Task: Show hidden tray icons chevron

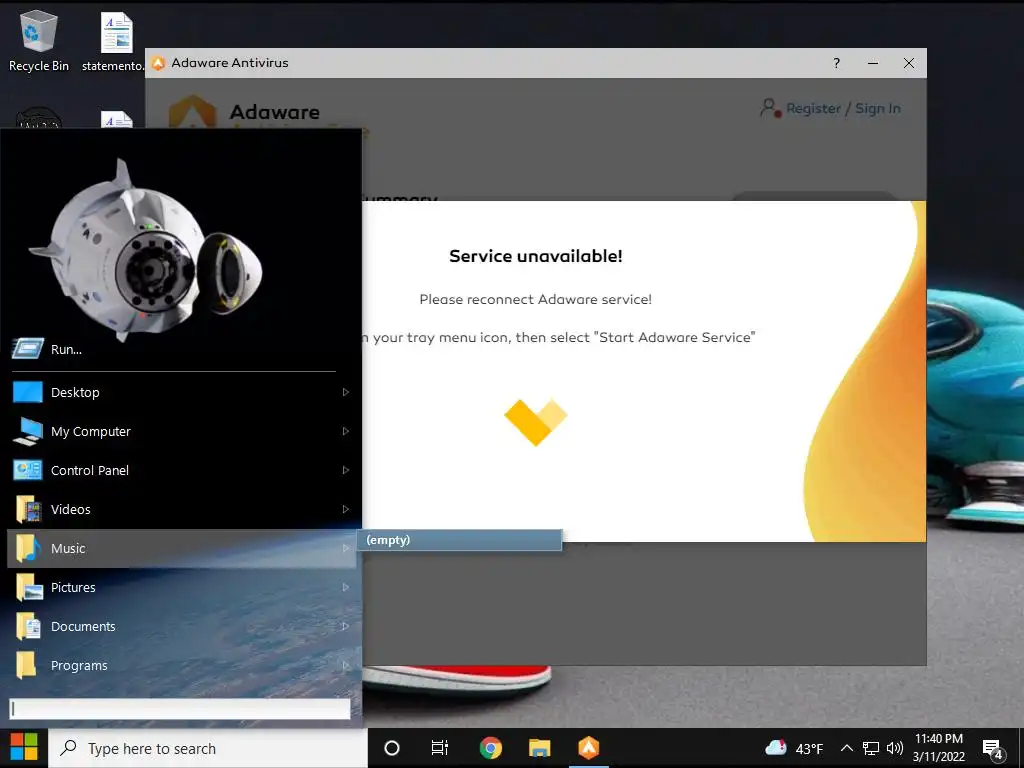Action: tap(846, 748)
